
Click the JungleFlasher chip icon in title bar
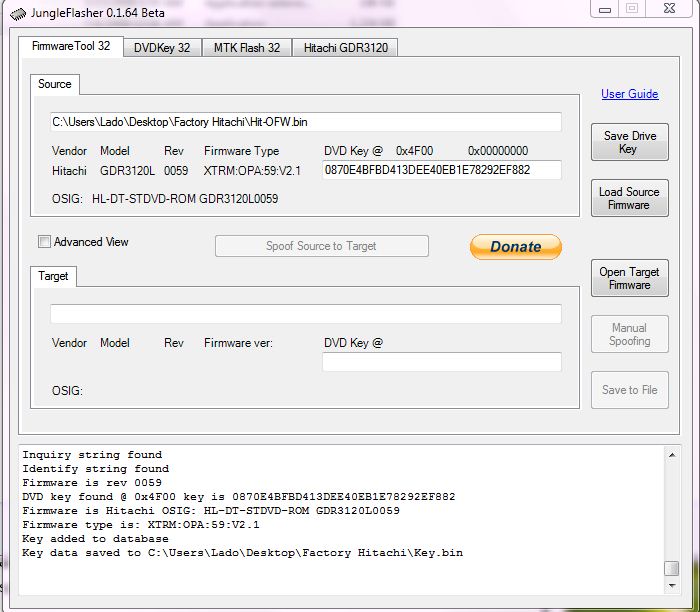pyautogui.click(x=18, y=13)
